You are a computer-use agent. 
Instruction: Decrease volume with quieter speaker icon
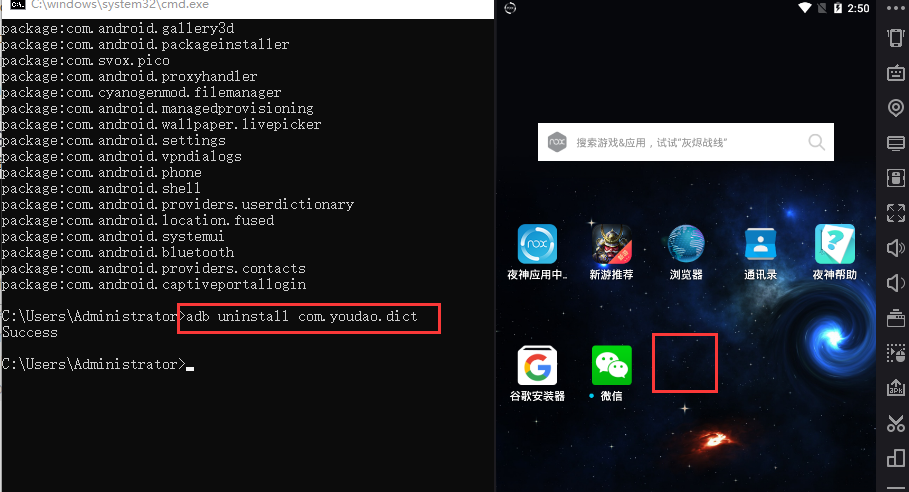pyautogui.click(x=896, y=283)
